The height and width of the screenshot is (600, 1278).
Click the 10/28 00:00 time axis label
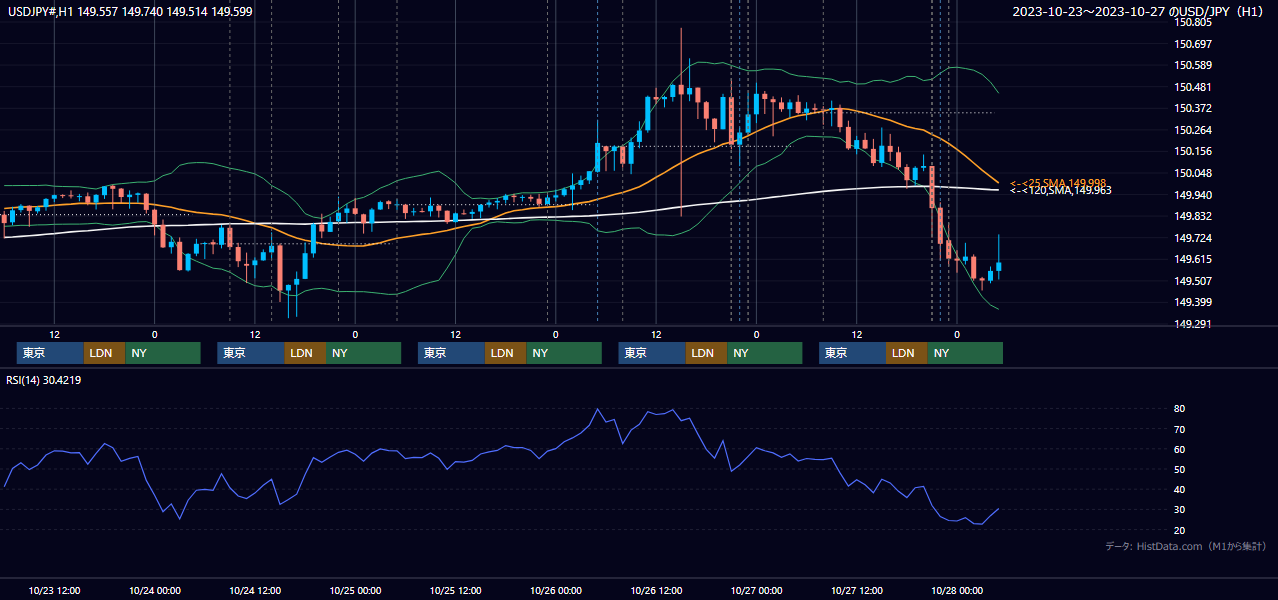coord(957,590)
